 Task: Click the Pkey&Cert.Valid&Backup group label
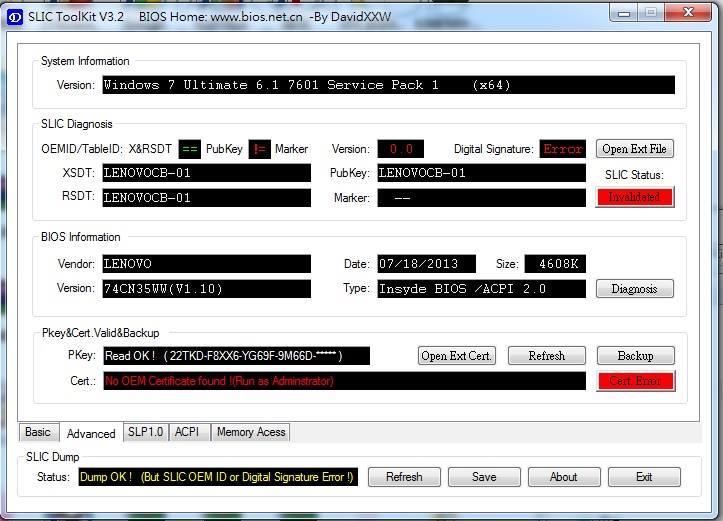101,333
